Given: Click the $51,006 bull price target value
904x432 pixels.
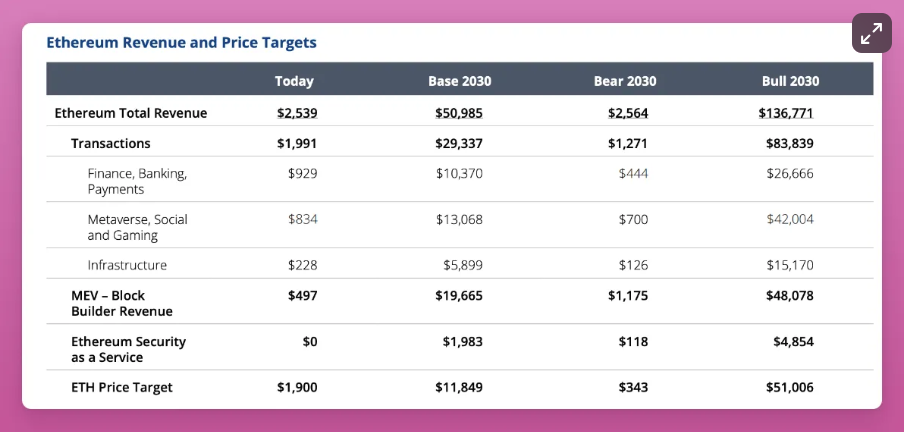Looking at the screenshot, I should (x=790, y=387).
